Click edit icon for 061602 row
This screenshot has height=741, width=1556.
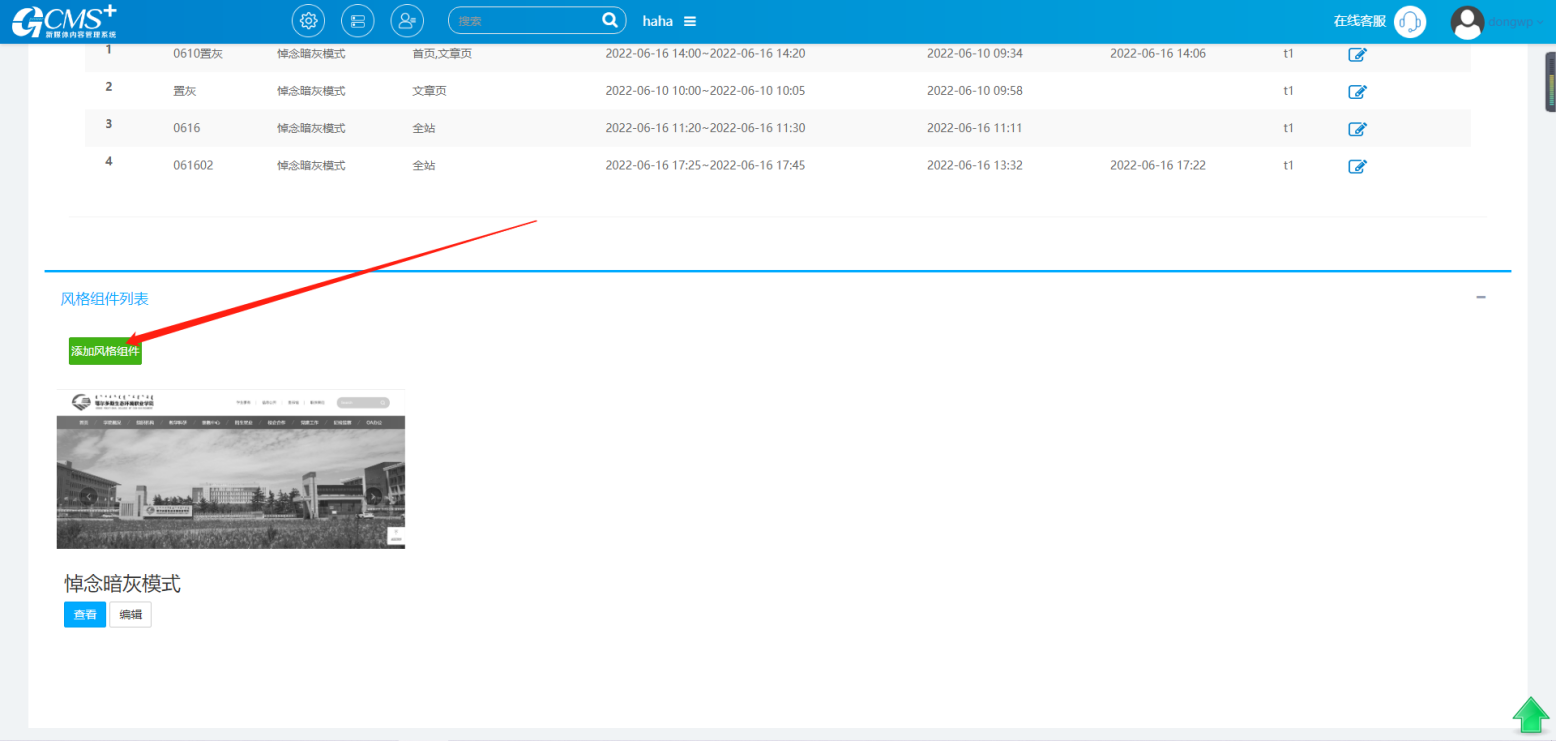[x=1357, y=166]
